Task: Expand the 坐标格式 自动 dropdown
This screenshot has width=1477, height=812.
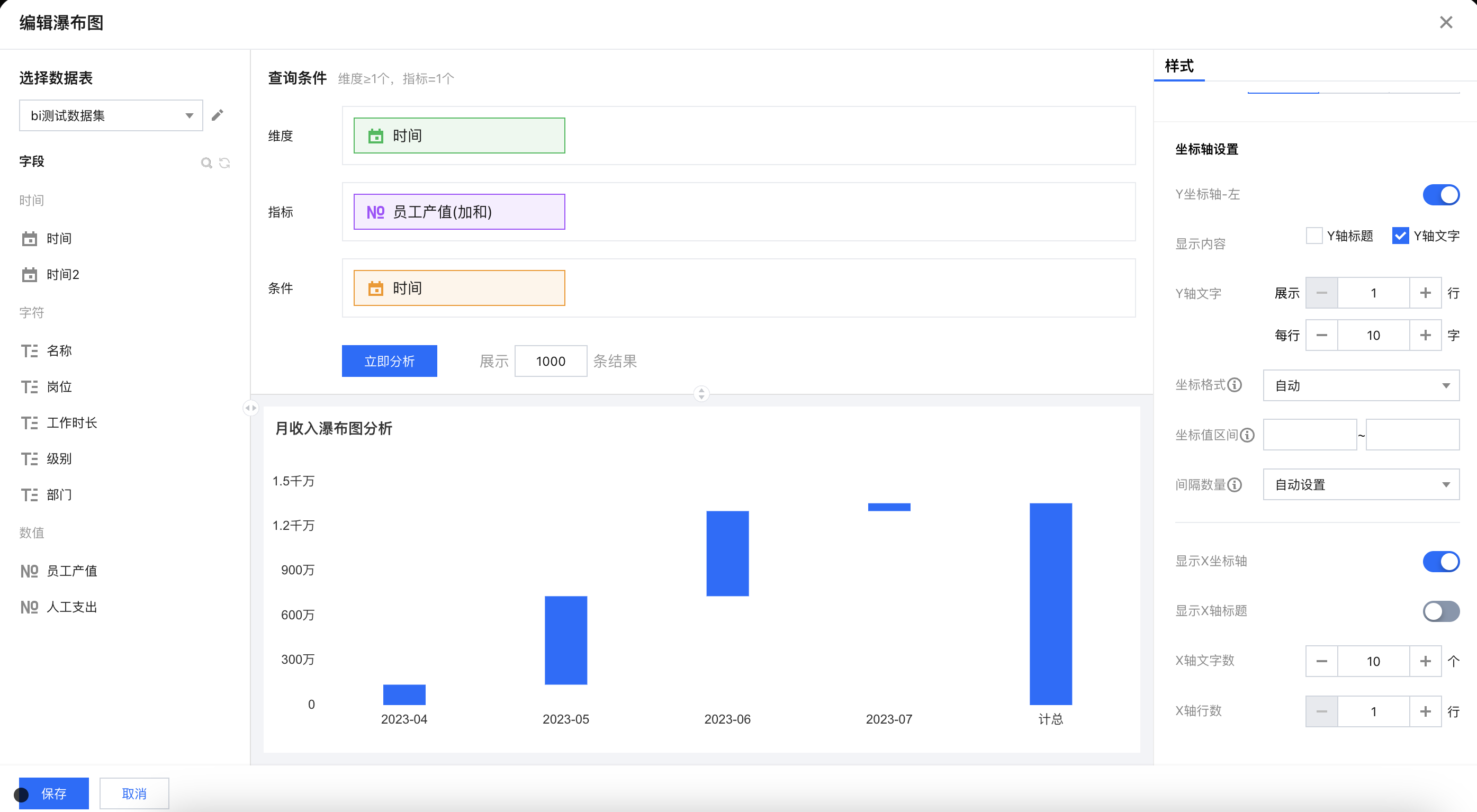Action: tap(1361, 385)
